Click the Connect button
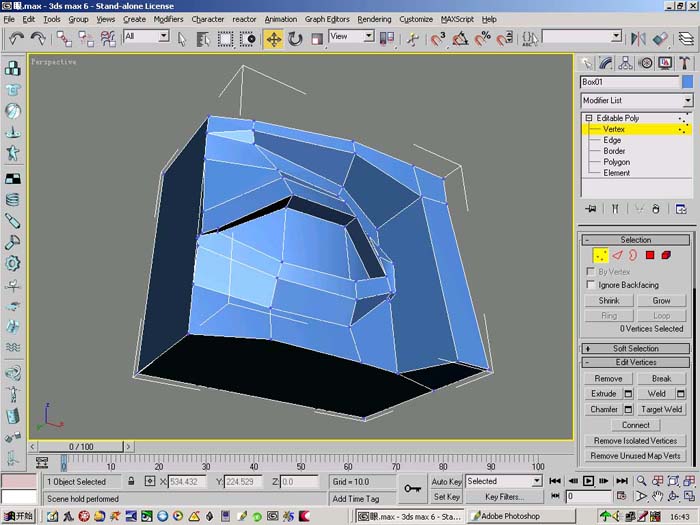The image size is (700, 525). click(635, 425)
